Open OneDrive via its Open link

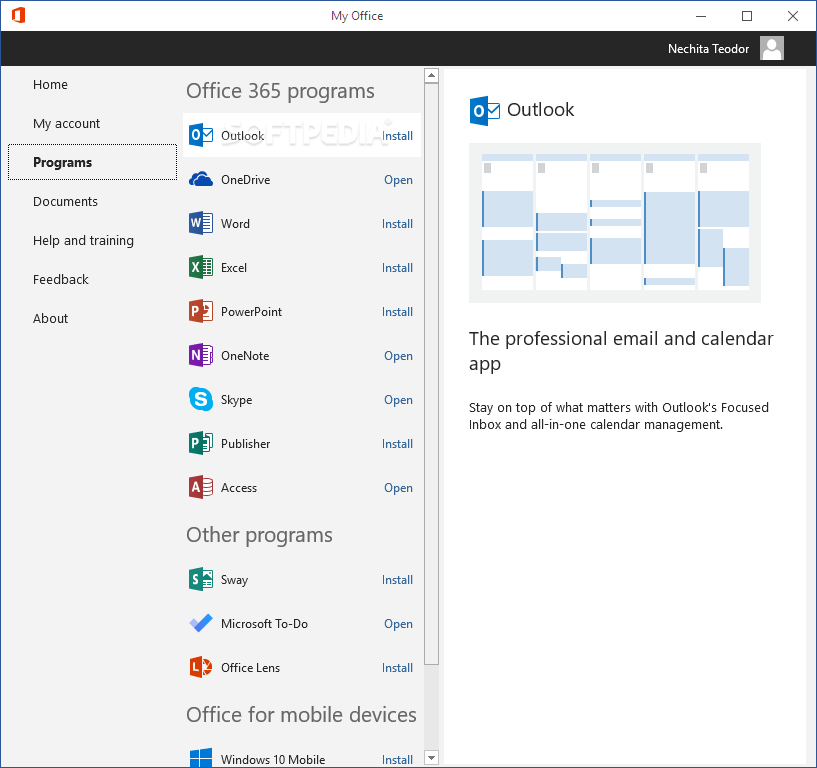[398, 180]
